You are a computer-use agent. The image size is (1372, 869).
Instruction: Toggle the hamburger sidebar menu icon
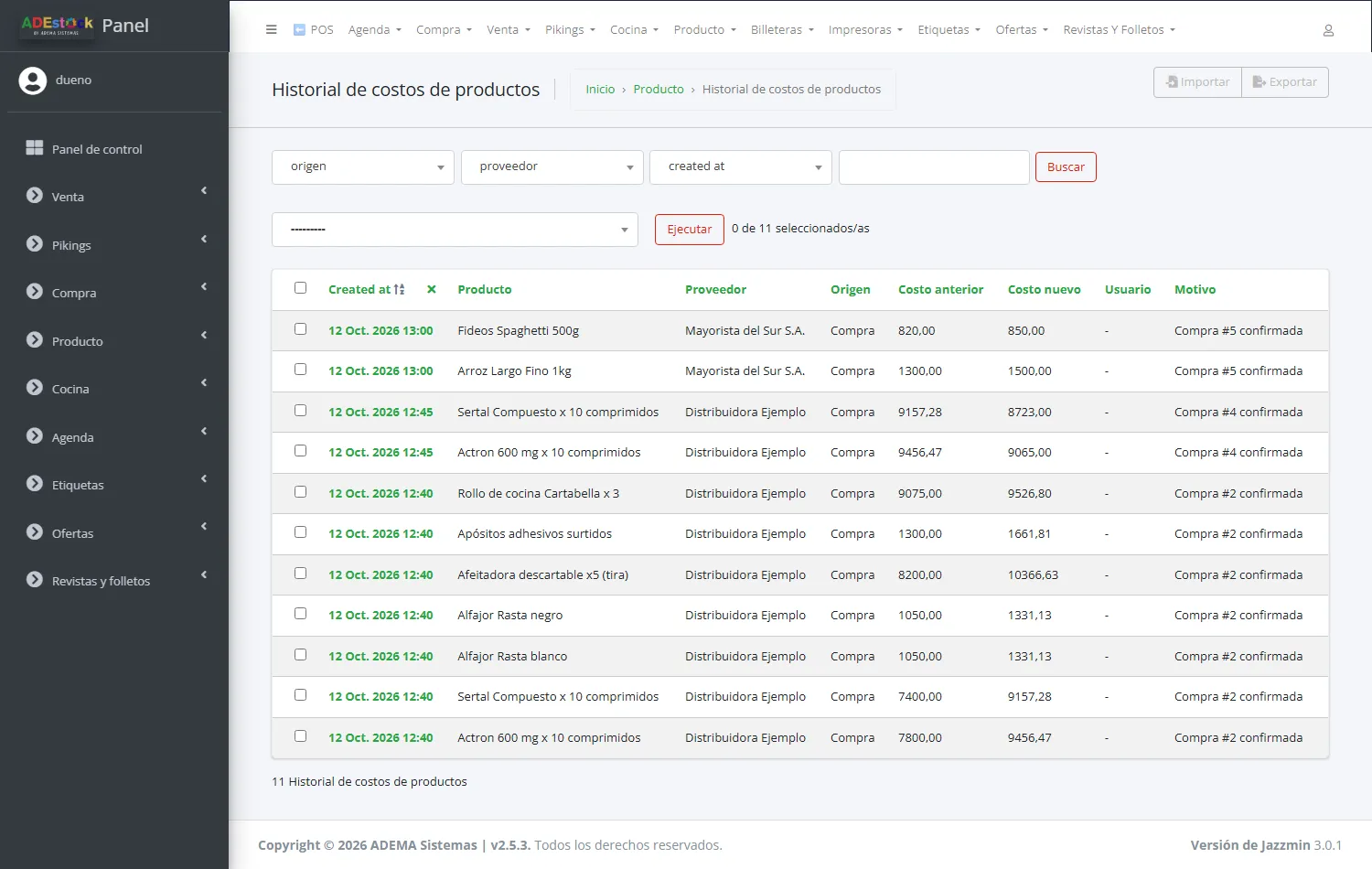(271, 29)
